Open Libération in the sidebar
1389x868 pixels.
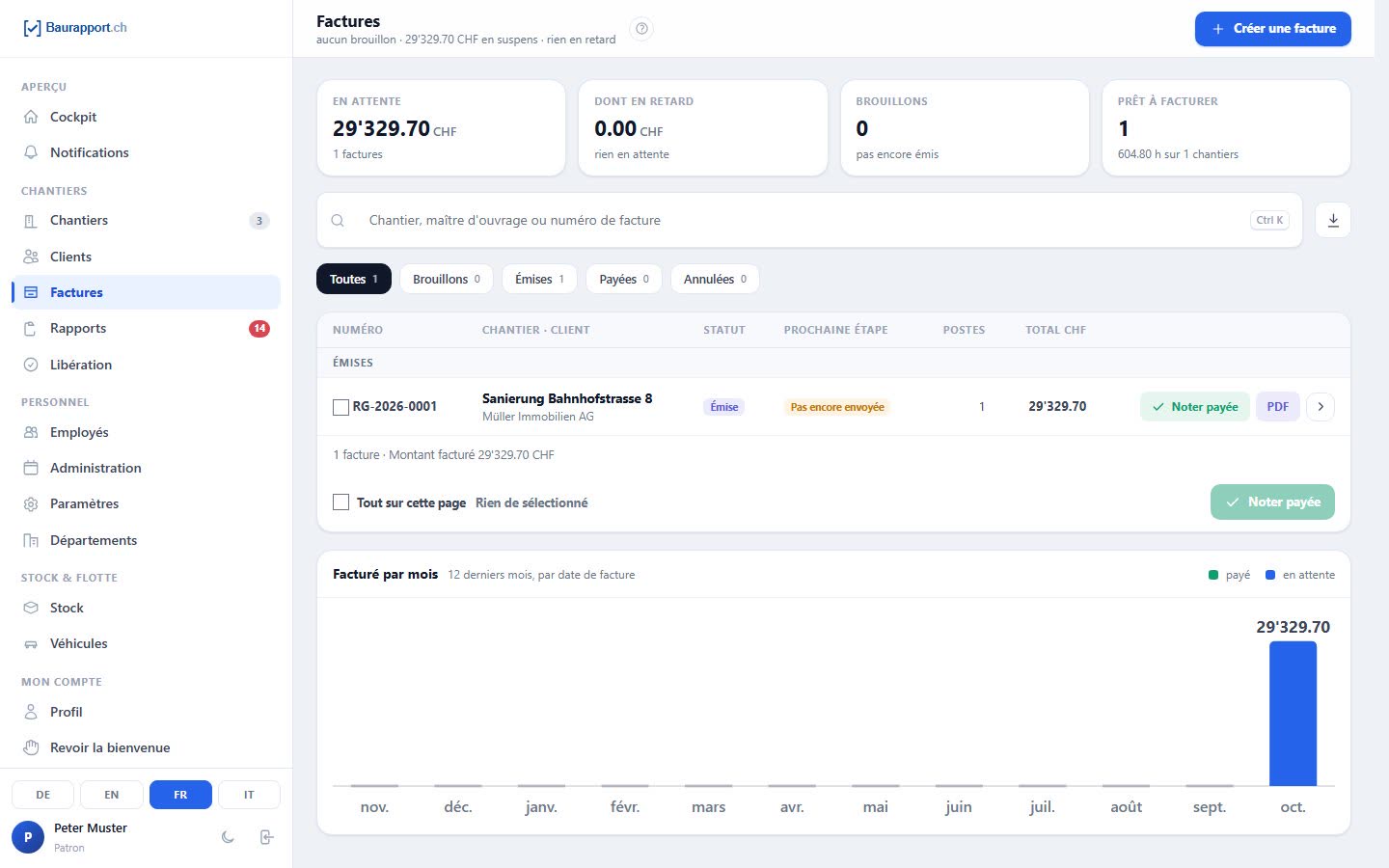[146, 365]
